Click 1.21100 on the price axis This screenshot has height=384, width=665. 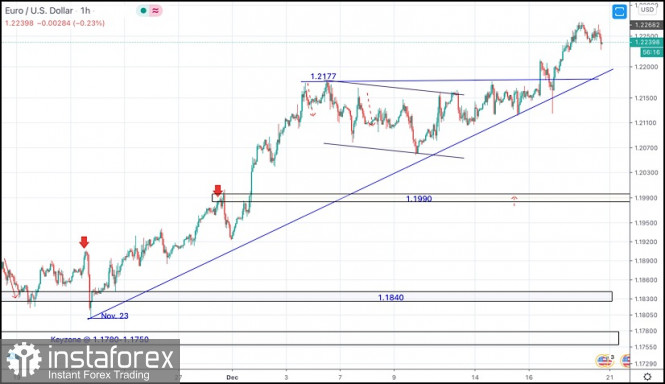point(646,123)
